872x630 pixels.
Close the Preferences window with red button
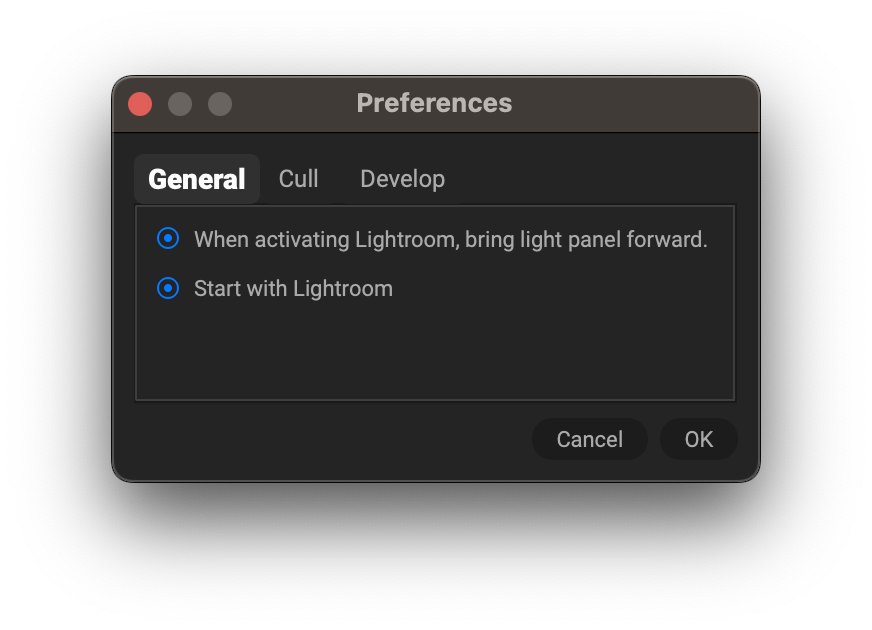140,104
